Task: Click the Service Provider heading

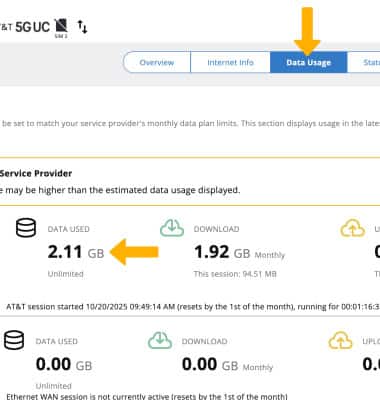Action: (36, 173)
